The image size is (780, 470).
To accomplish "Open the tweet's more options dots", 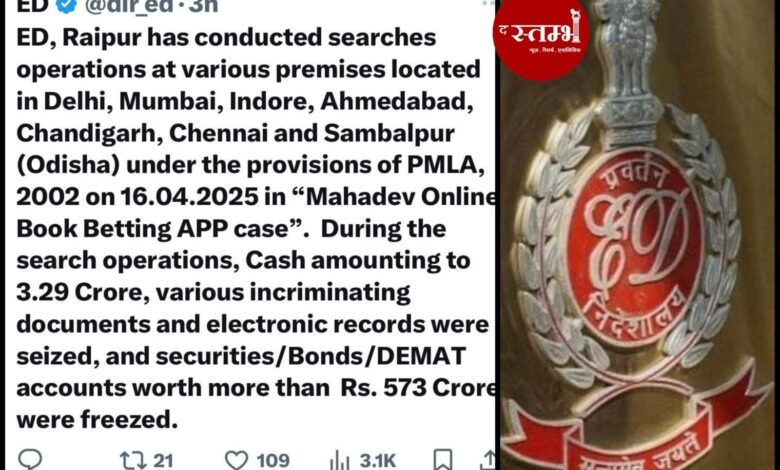I will click(489, 3).
